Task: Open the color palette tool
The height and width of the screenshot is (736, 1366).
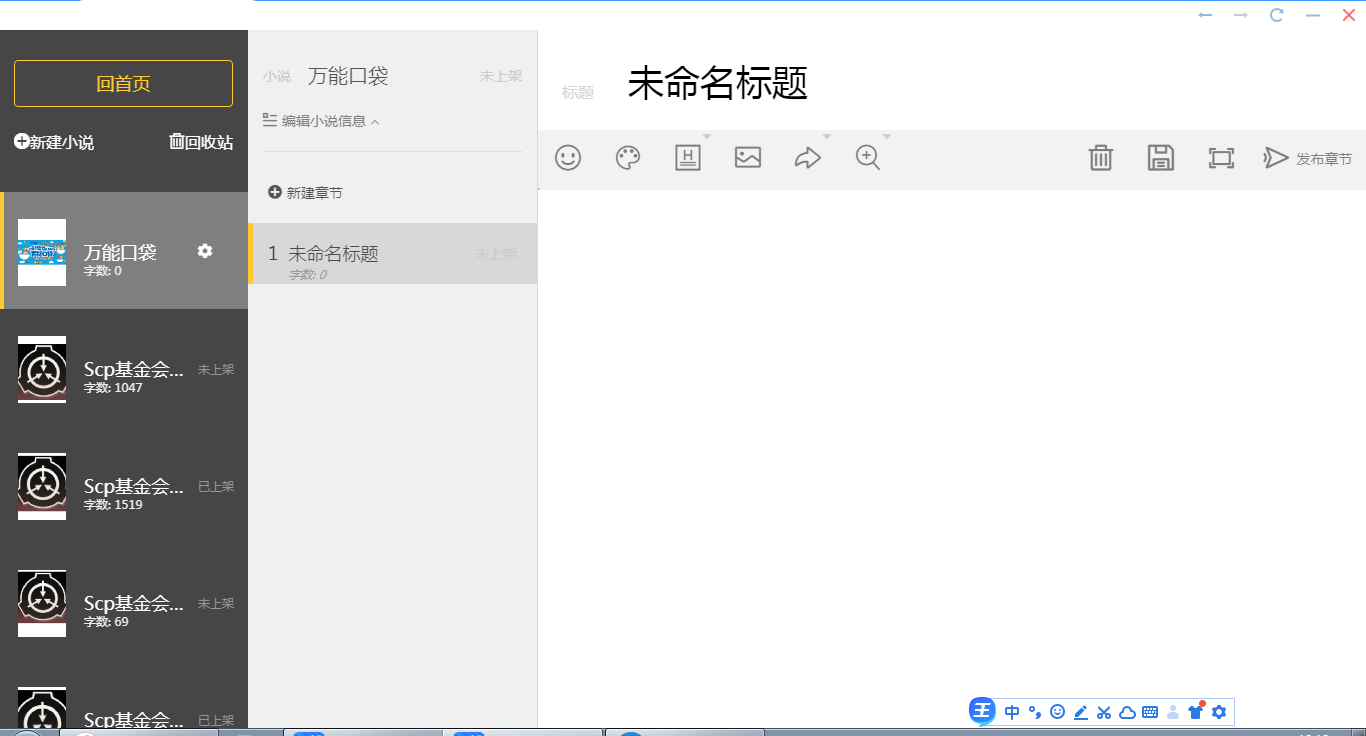Action: point(628,158)
